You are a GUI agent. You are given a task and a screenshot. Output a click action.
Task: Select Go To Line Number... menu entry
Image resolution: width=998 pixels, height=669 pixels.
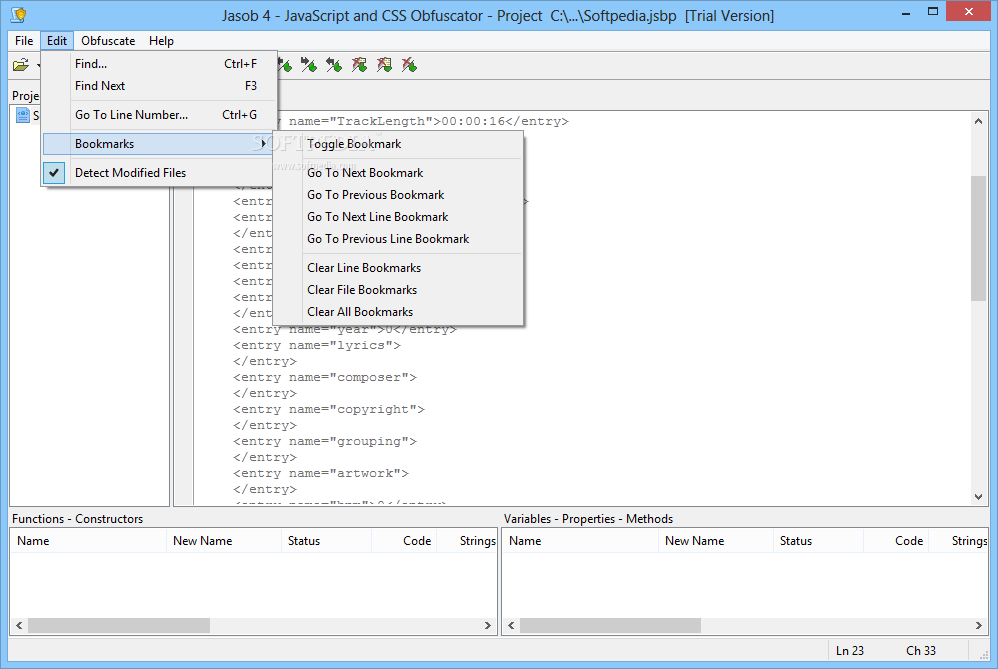pyautogui.click(x=160, y=115)
